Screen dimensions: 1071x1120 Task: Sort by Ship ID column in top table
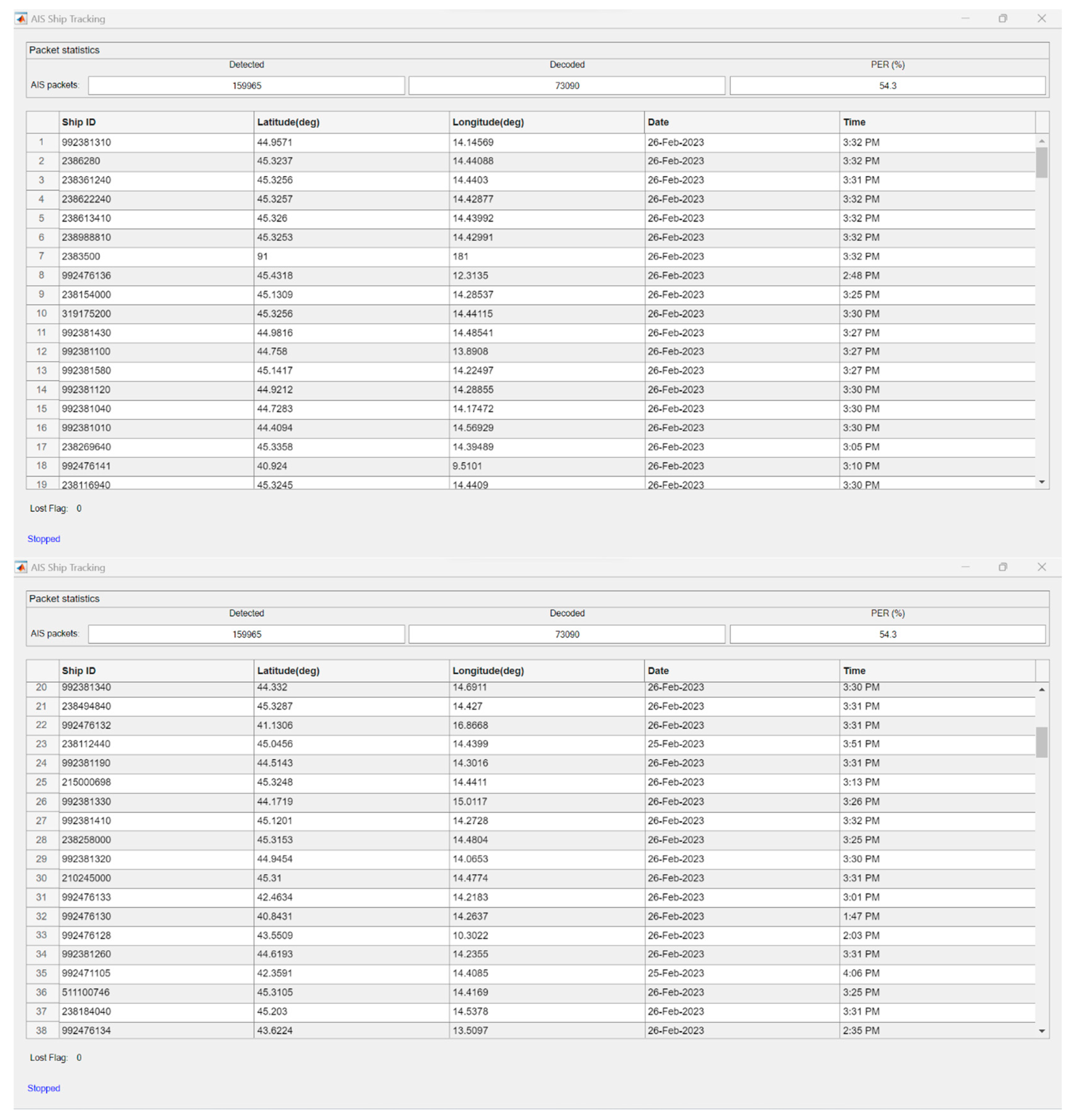tap(156, 122)
